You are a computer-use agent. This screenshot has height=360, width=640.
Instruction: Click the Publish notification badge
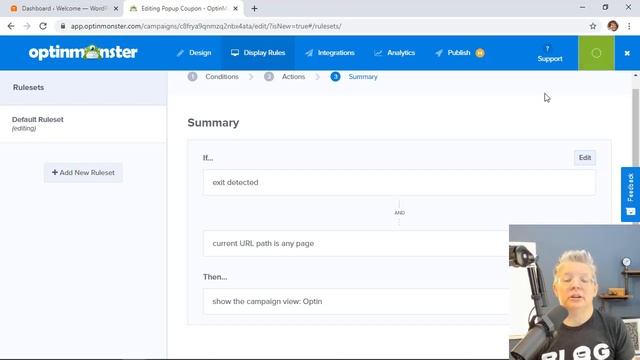[x=480, y=53]
